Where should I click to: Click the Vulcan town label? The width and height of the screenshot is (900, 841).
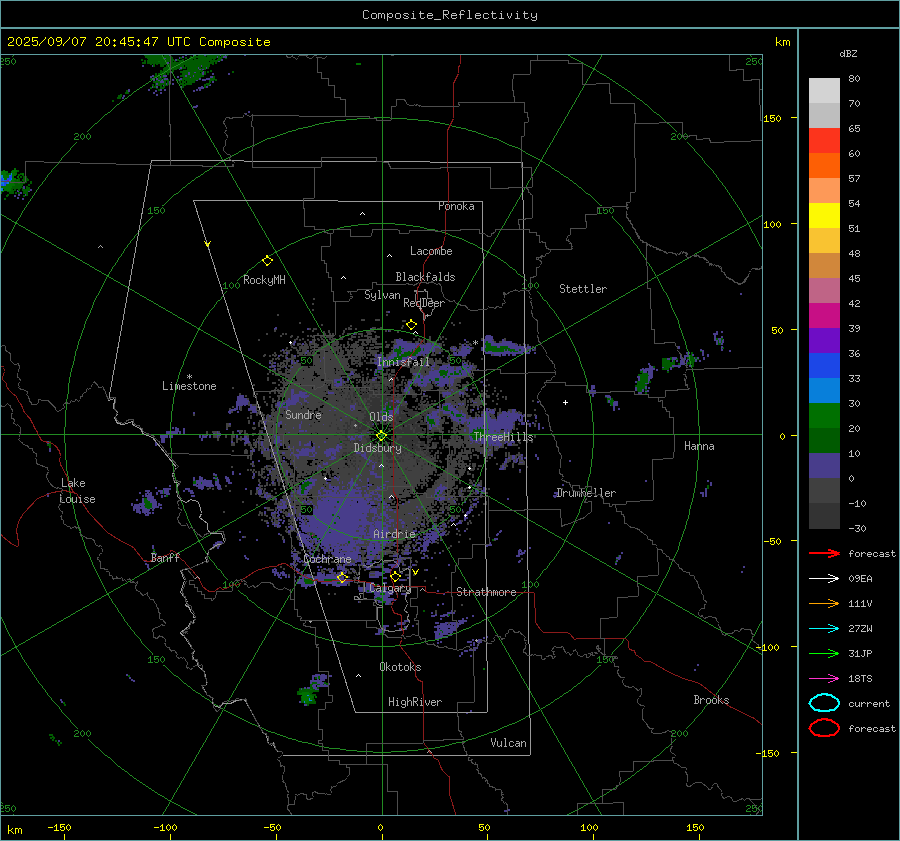508,743
